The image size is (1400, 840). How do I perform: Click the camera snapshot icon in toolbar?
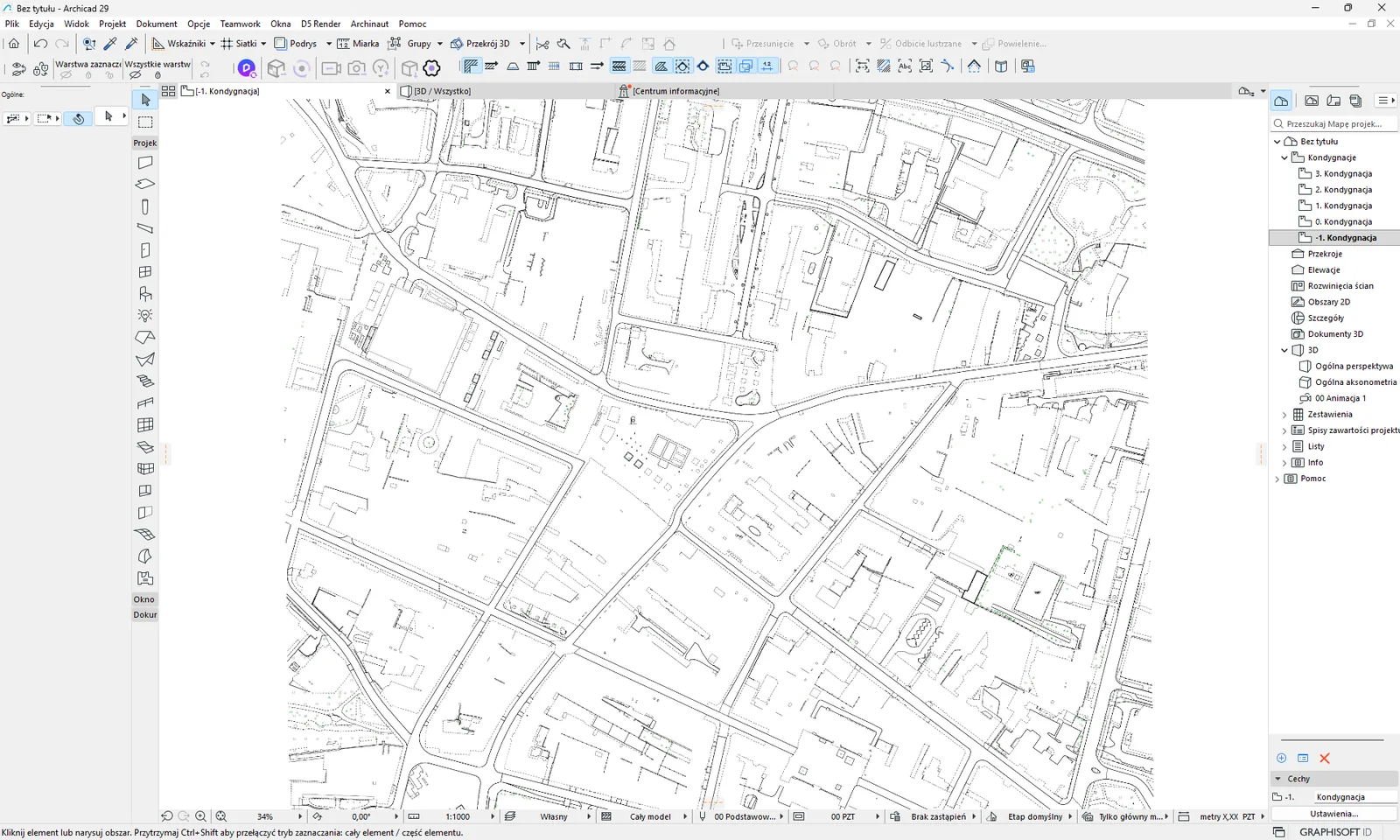pos(356,67)
